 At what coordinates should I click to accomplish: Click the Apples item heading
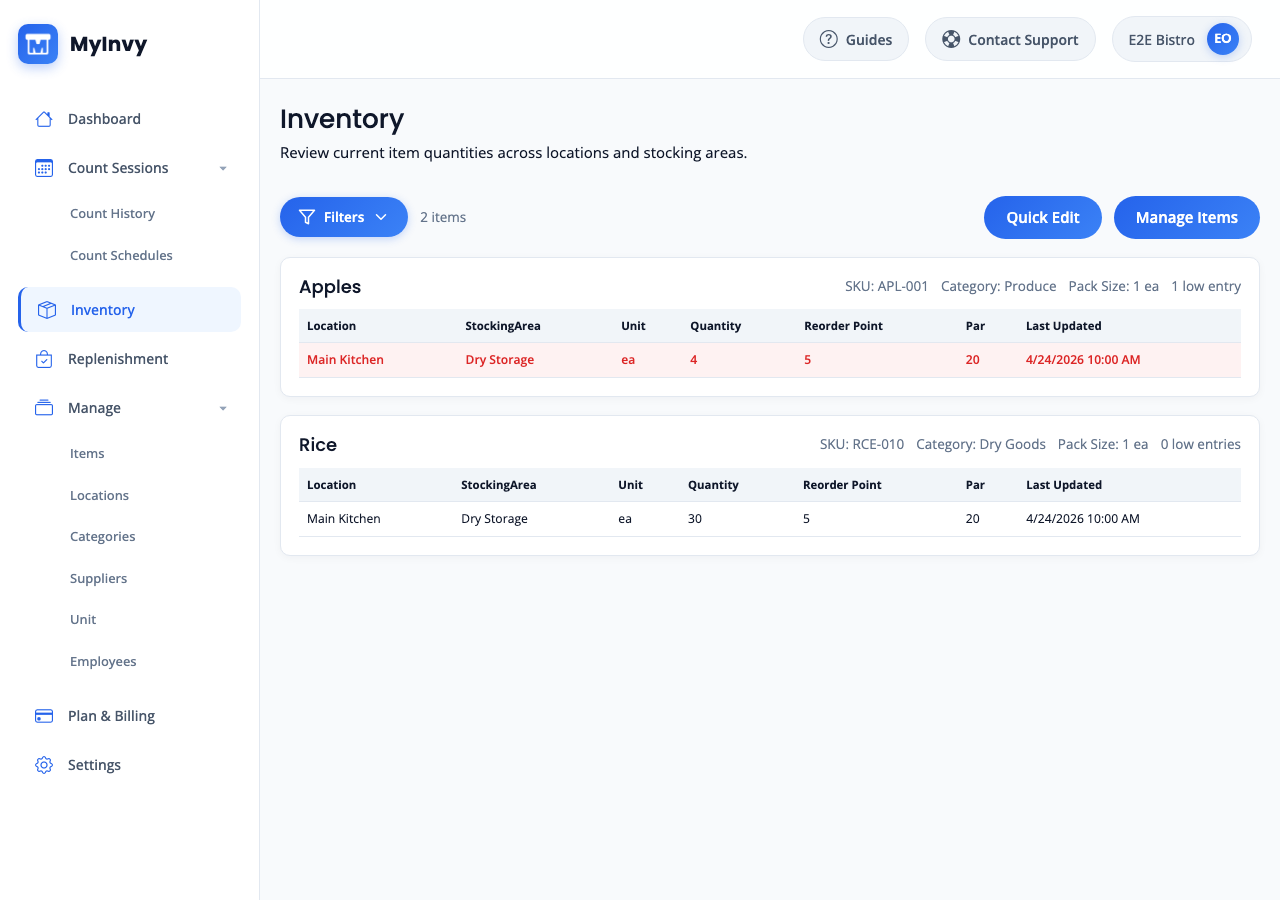[330, 287]
